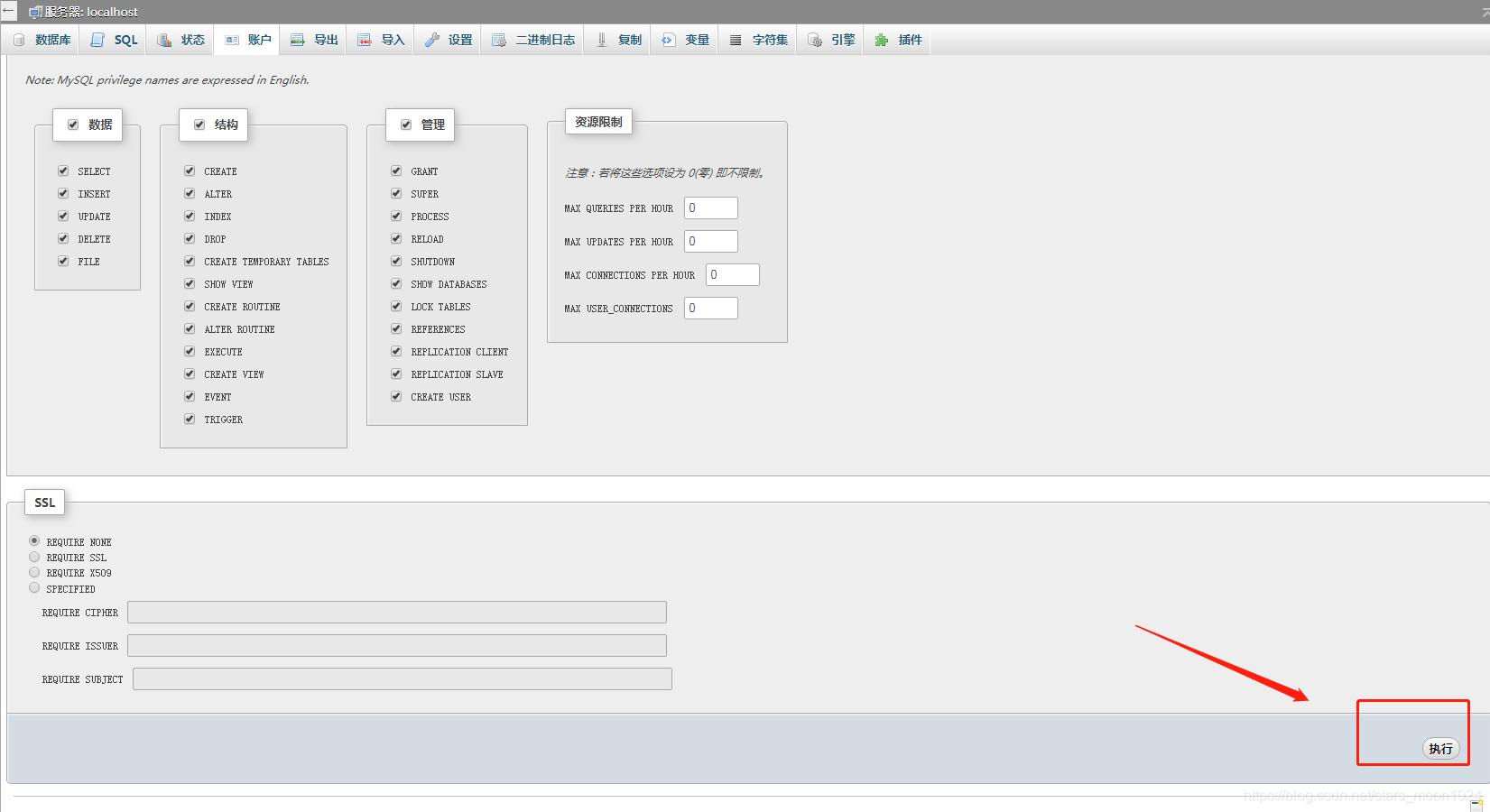Click the status chart icon
Image resolution: width=1490 pixels, height=812 pixels.
tap(164, 40)
